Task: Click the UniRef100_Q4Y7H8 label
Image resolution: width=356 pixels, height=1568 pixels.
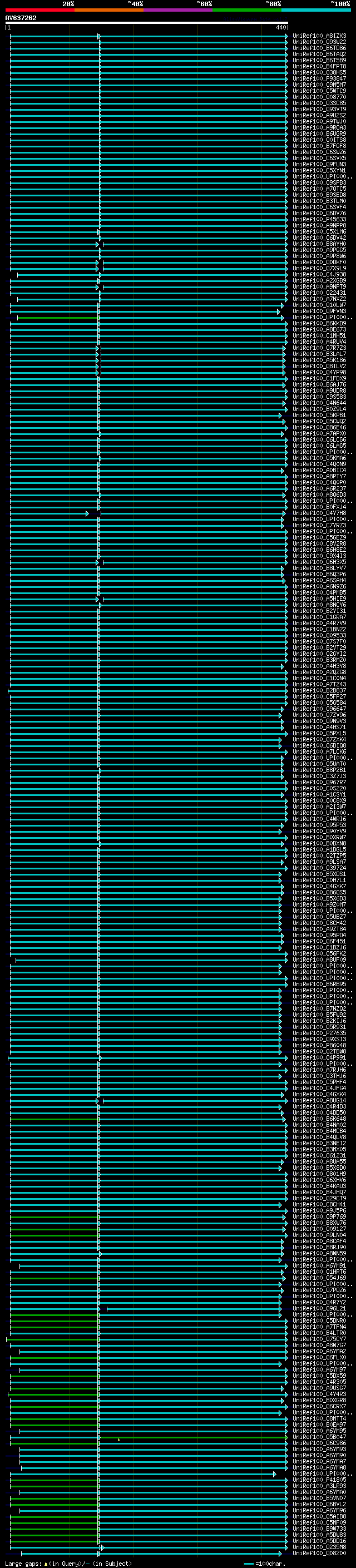Action: [x=319, y=513]
